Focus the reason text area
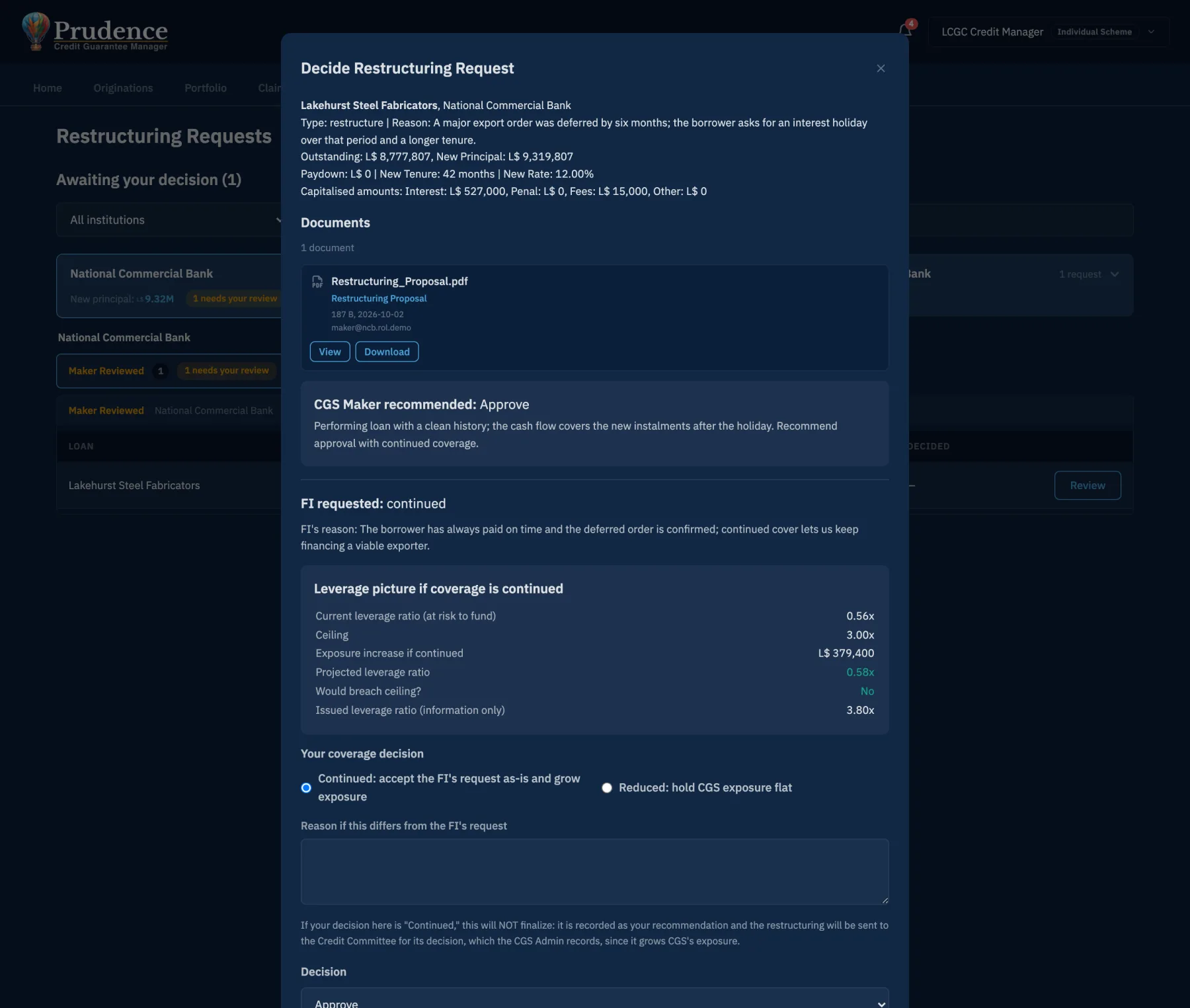This screenshot has height=1008, width=1190. [594, 872]
